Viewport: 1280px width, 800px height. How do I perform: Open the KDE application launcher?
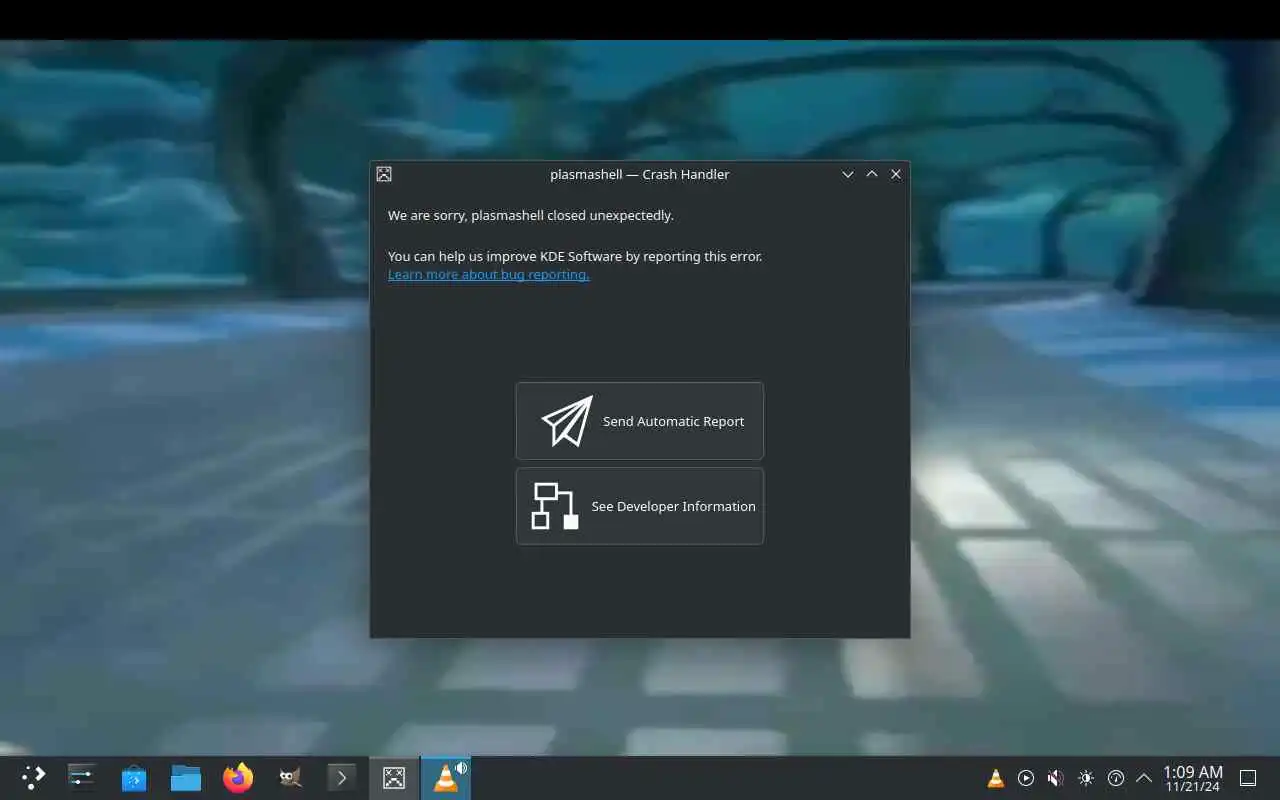click(33, 777)
